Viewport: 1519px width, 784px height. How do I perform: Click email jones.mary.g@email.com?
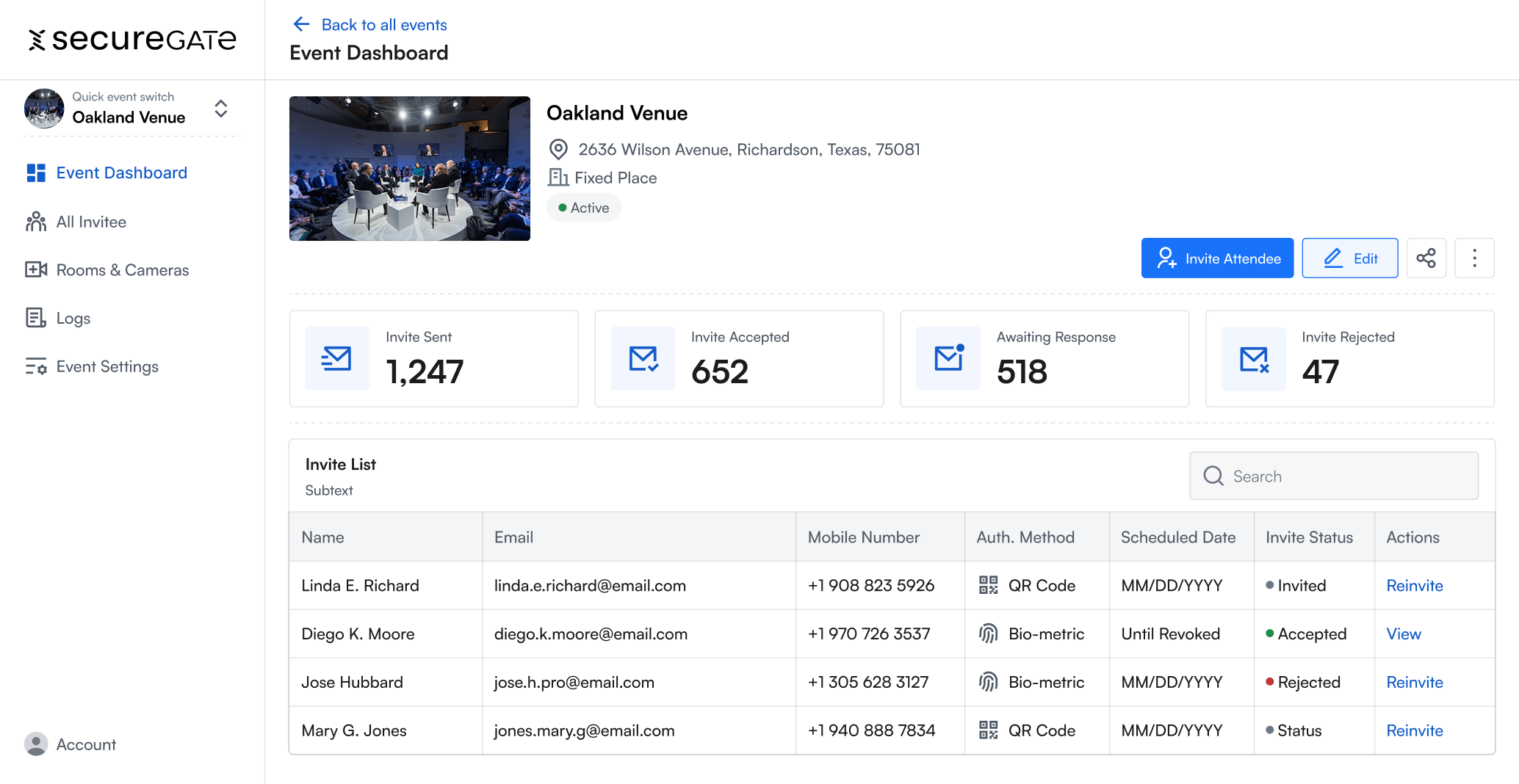tap(584, 731)
